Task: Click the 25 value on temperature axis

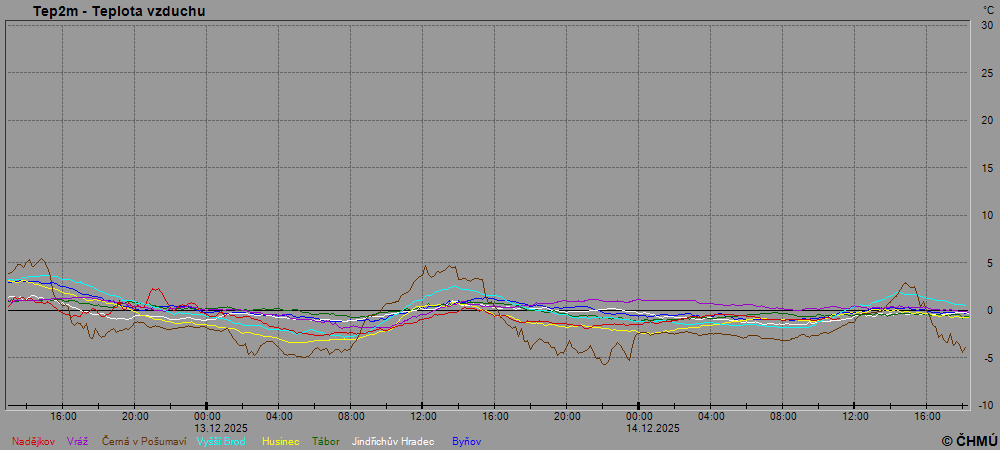Action: coord(986,73)
